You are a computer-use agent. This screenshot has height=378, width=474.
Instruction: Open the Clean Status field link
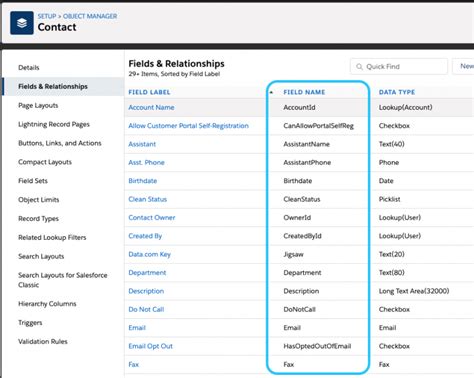tap(148, 199)
